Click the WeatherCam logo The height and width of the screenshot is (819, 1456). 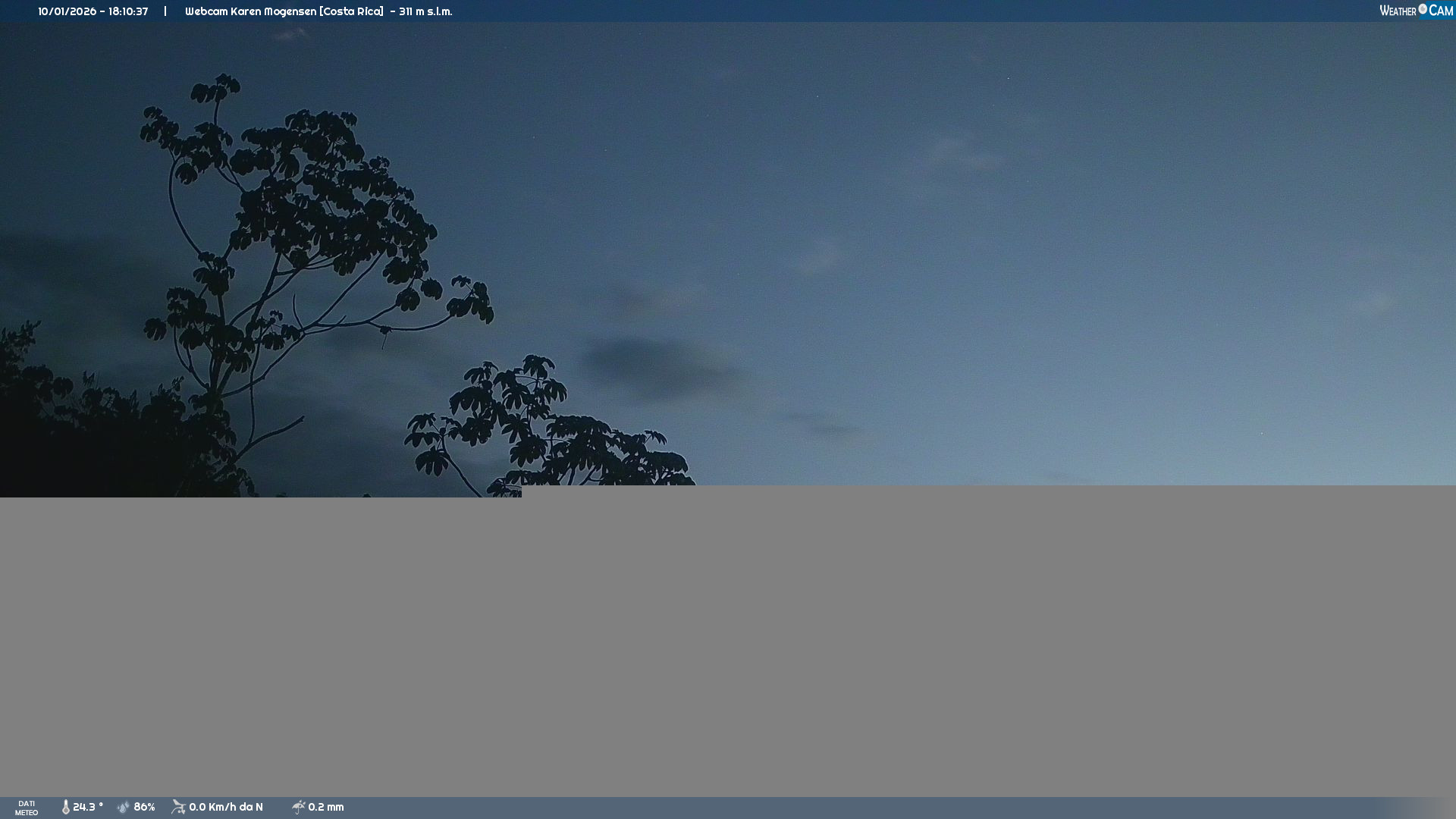click(x=1416, y=11)
